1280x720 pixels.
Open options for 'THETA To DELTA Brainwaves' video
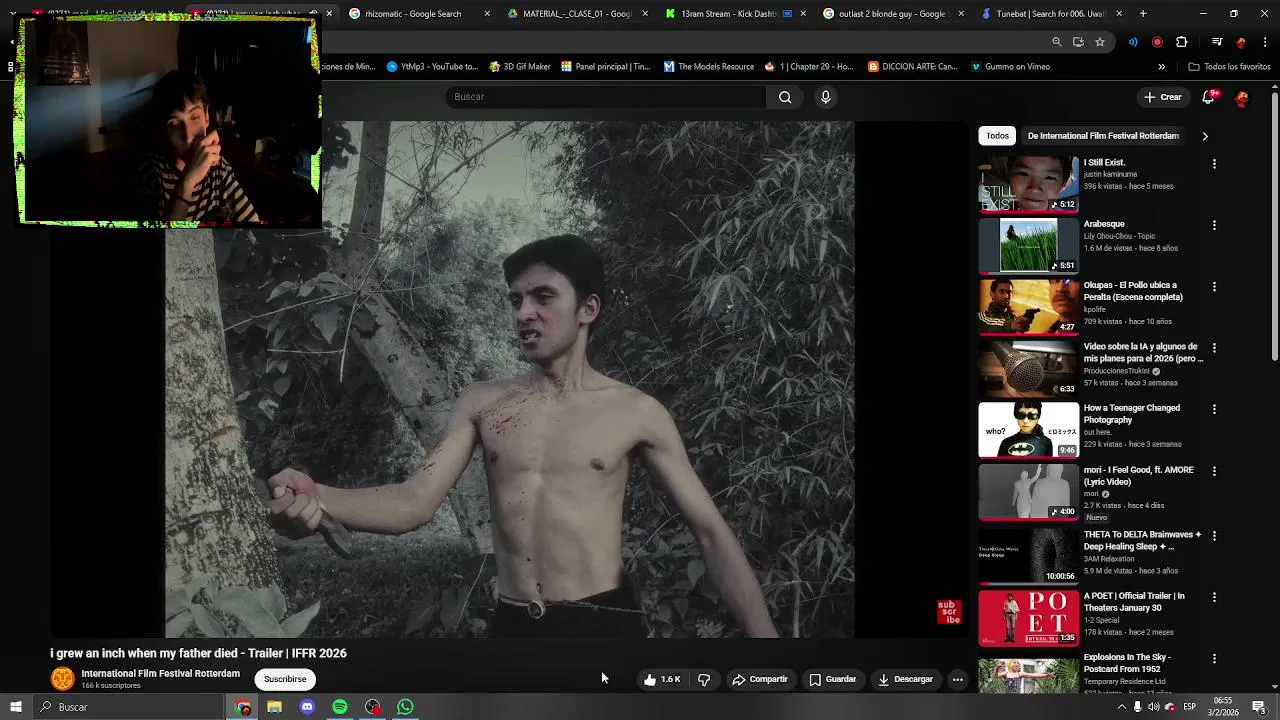click(1214, 536)
